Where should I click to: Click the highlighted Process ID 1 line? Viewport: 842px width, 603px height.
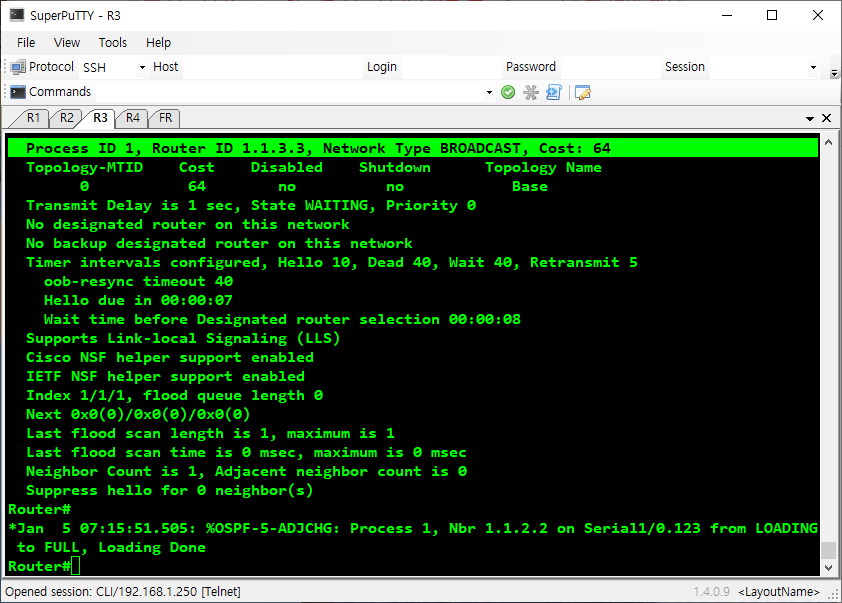(413, 148)
